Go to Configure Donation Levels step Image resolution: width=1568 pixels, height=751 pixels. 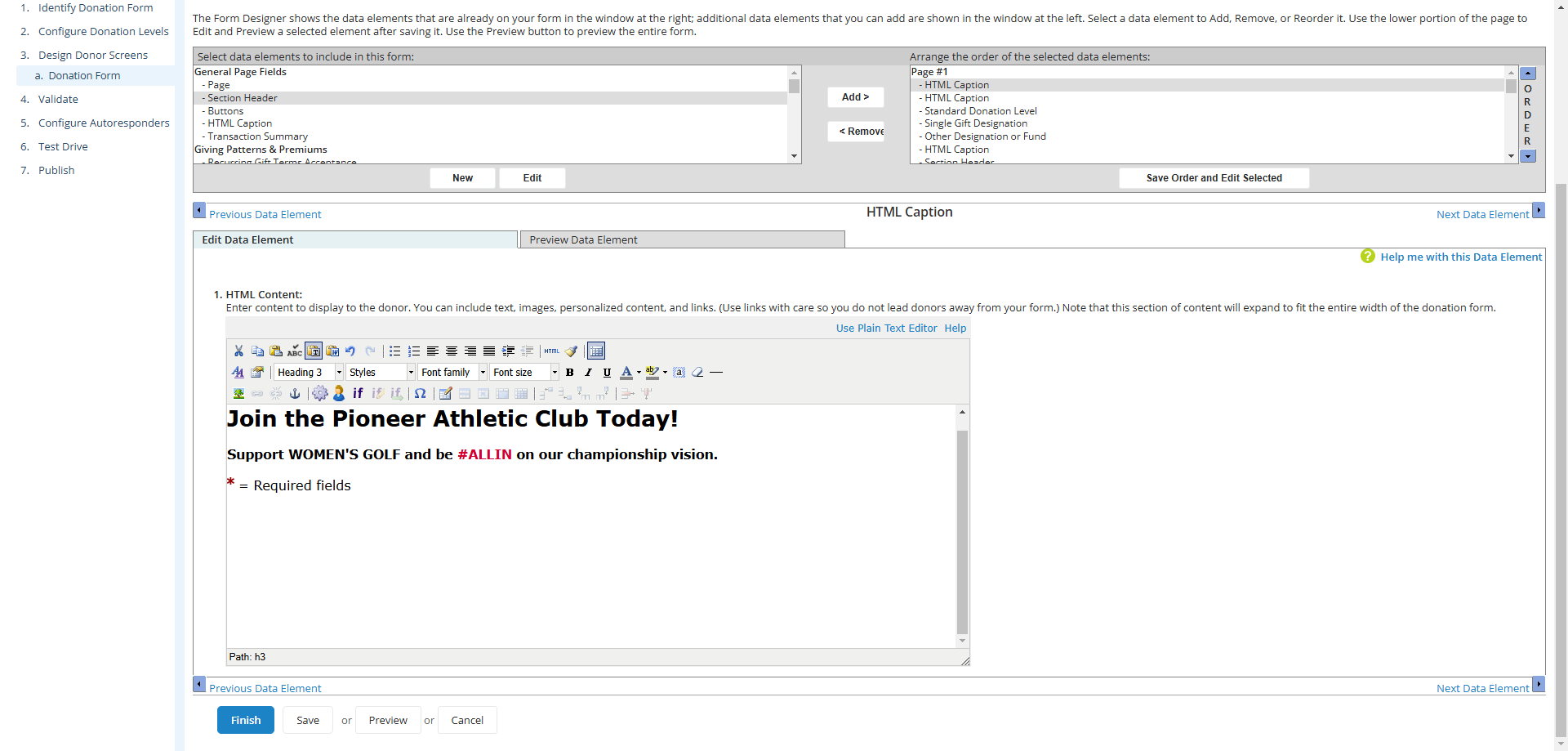(x=104, y=31)
